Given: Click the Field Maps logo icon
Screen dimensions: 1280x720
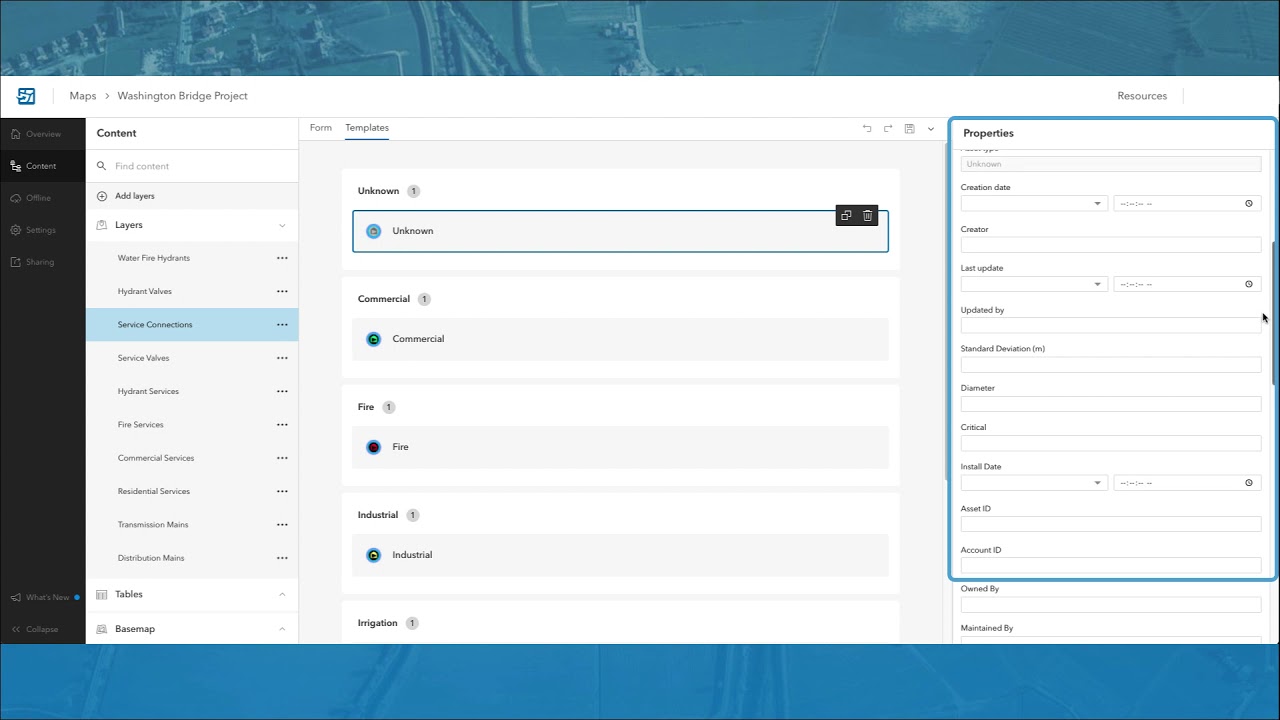Looking at the screenshot, I should [26, 96].
